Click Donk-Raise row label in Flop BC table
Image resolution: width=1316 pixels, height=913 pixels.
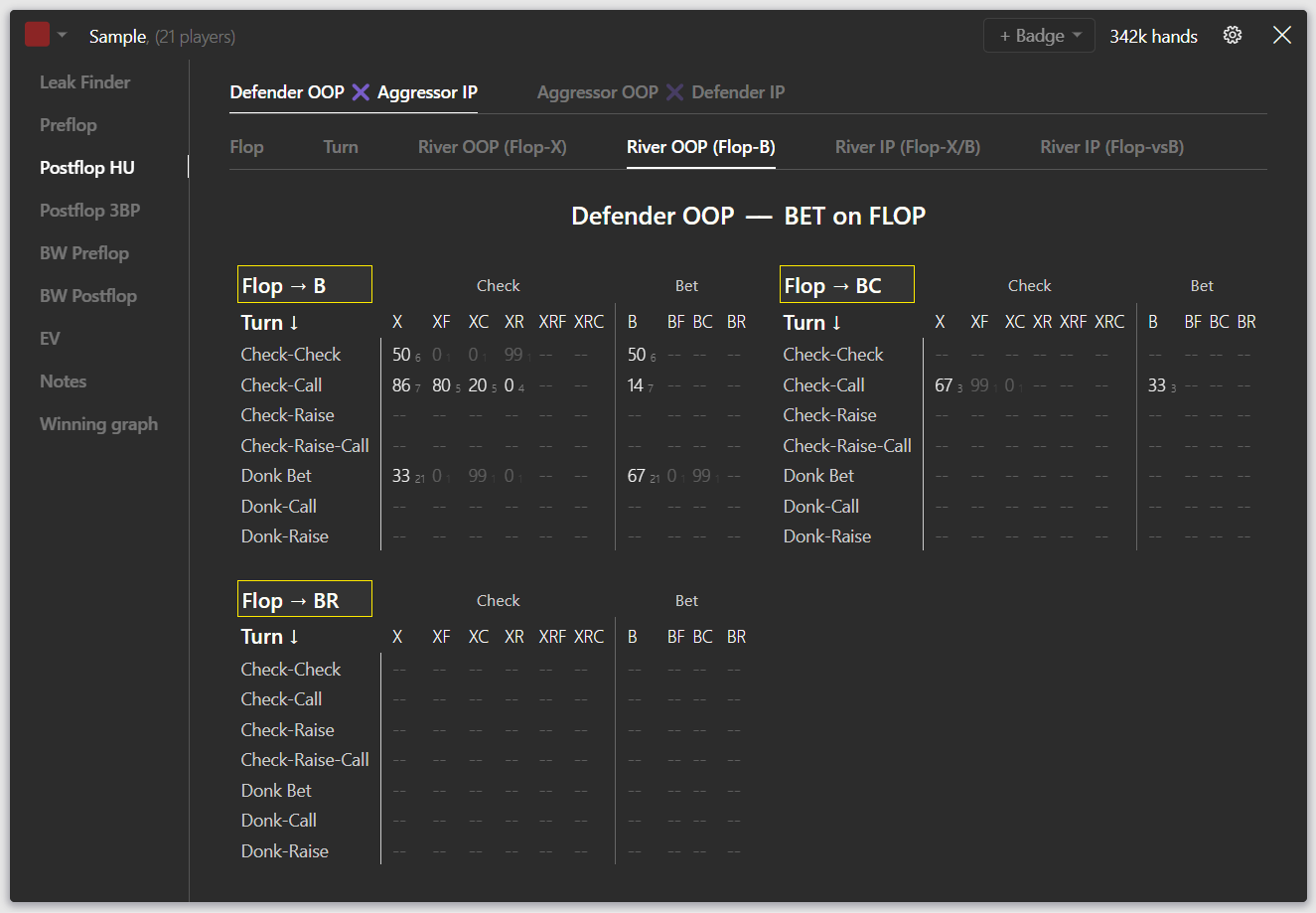tap(827, 536)
